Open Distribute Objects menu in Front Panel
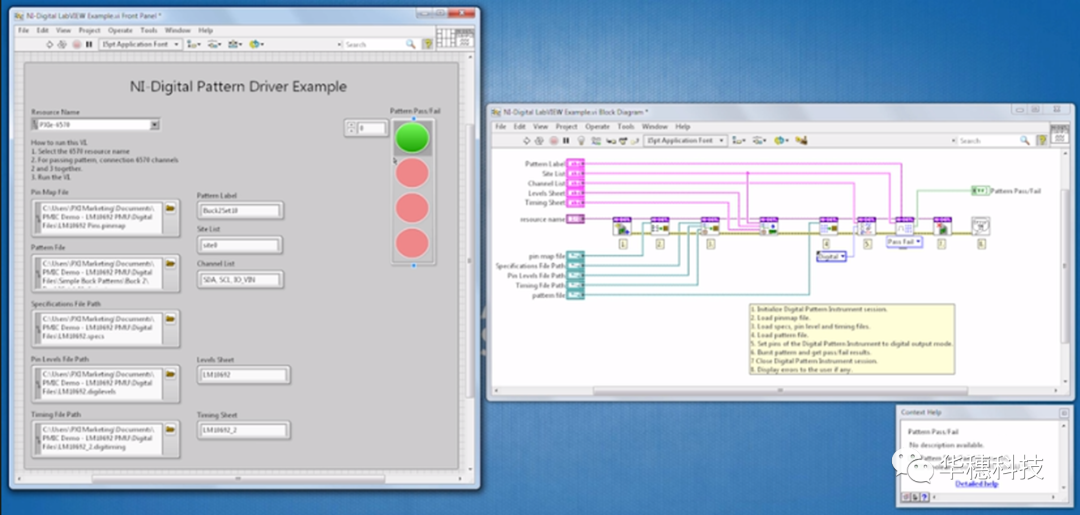1080x515 pixels. (x=214, y=44)
